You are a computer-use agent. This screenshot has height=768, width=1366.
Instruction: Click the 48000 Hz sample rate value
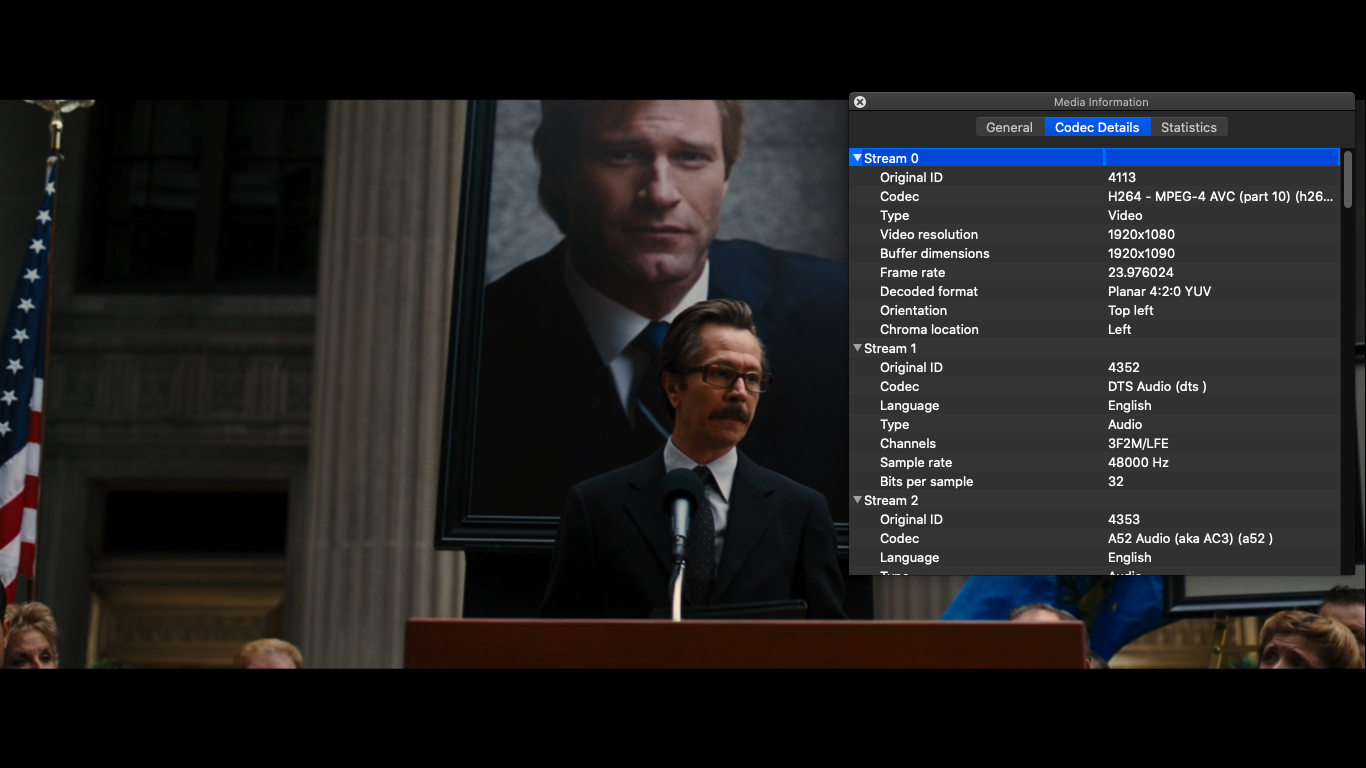(x=1138, y=462)
